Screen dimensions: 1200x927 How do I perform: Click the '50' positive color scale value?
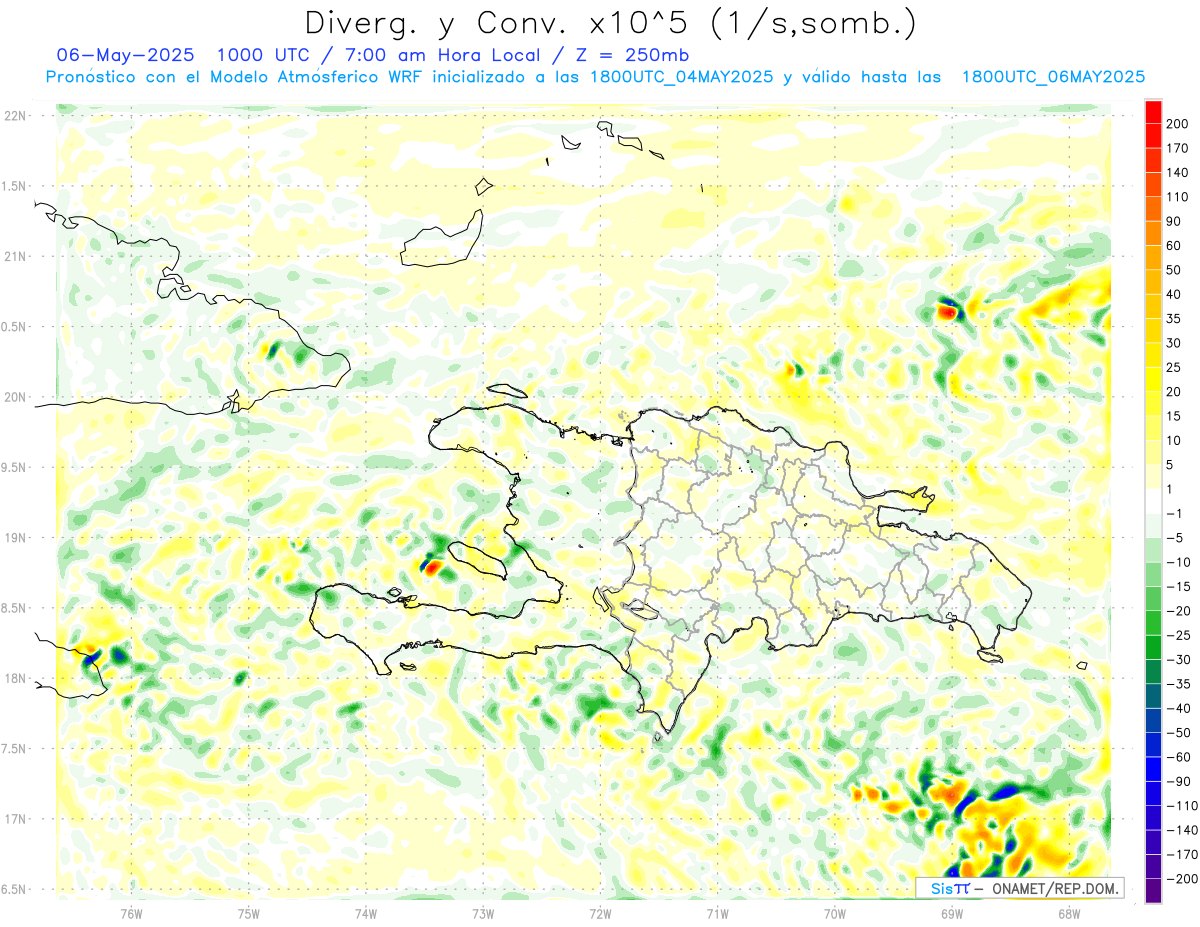click(x=1174, y=270)
